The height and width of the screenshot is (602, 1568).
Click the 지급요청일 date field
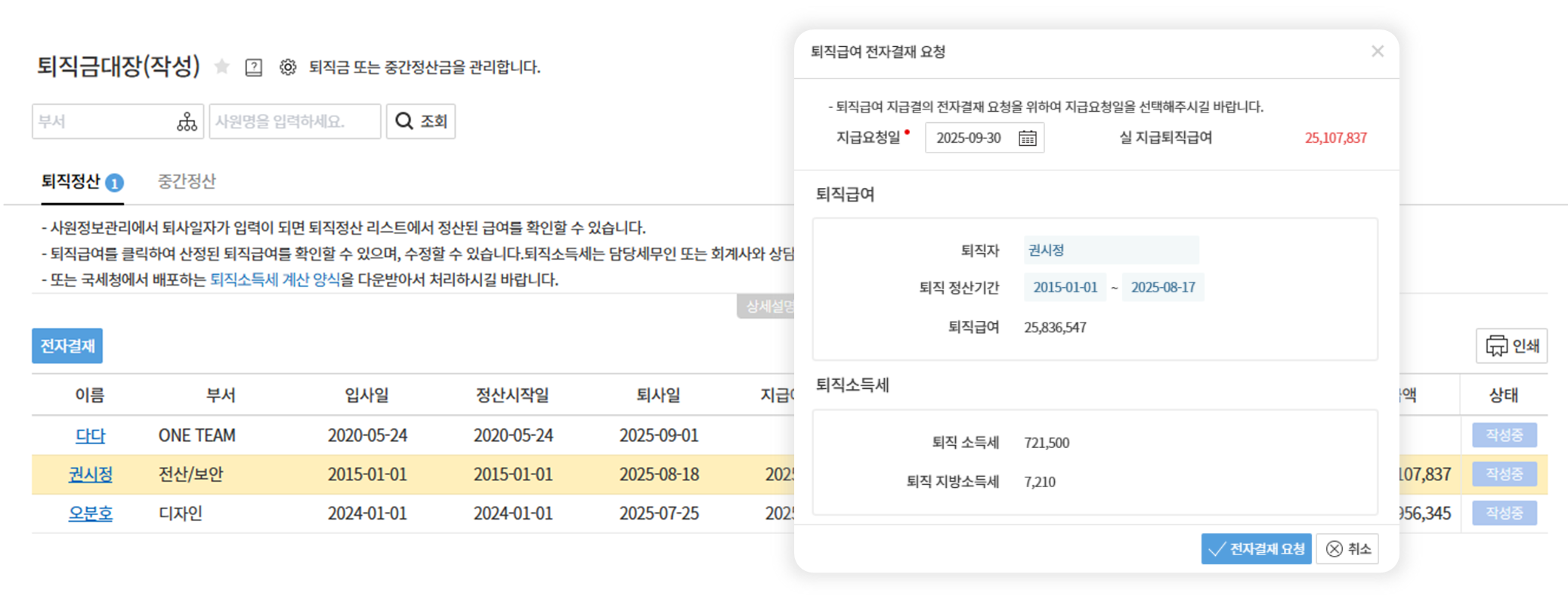click(x=970, y=138)
